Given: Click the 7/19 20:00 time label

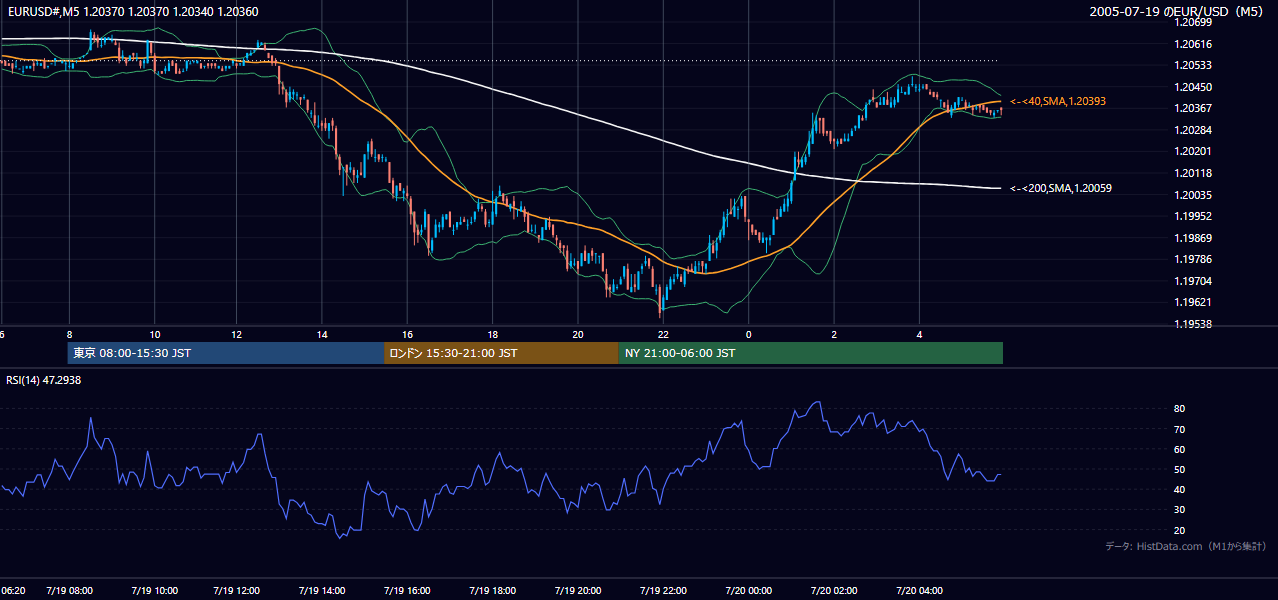Looking at the screenshot, I should coord(577,590).
